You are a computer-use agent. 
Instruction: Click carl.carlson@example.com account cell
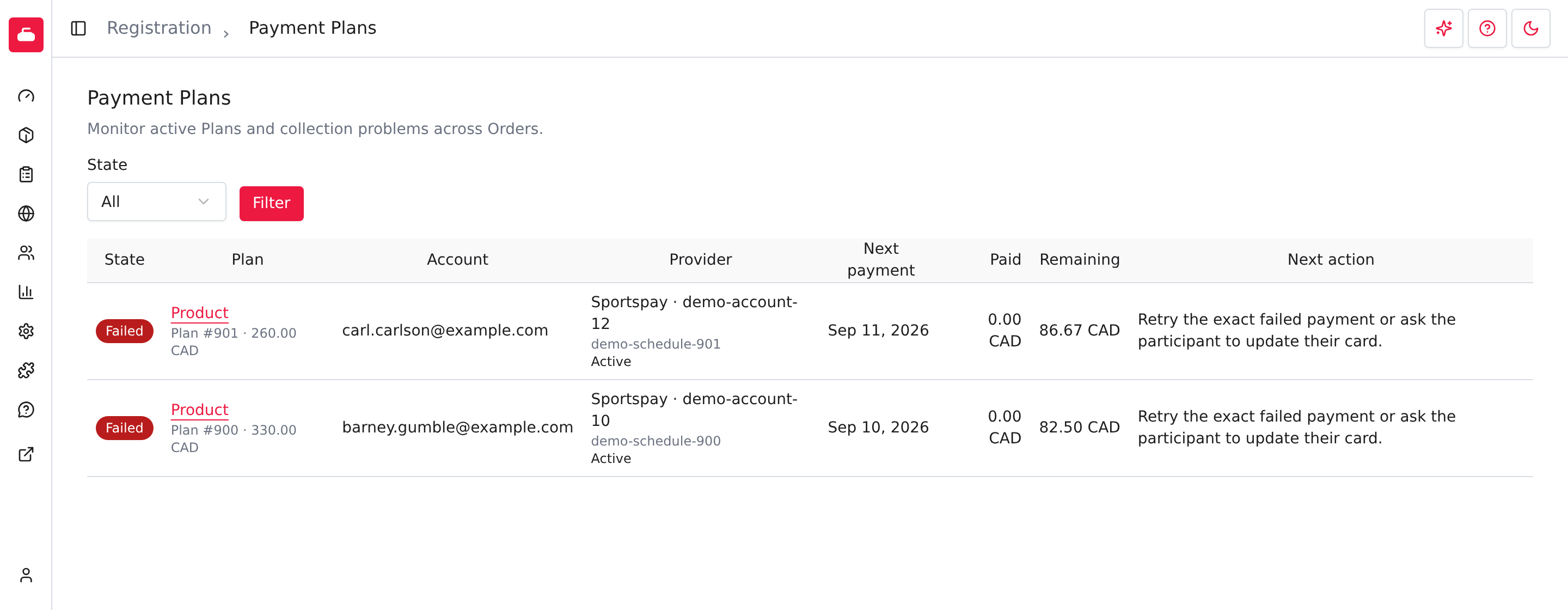click(445, 331)
